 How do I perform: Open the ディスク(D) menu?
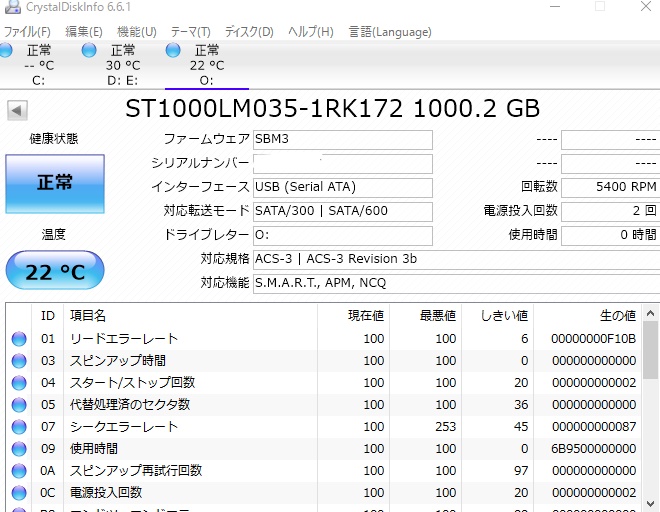click(249, 32)
